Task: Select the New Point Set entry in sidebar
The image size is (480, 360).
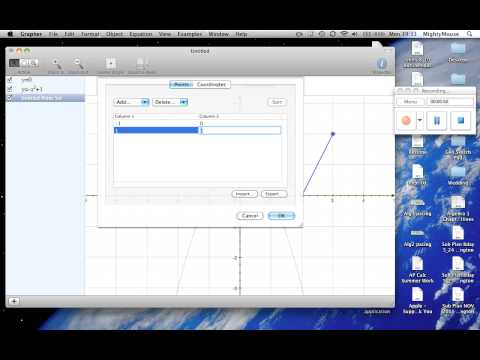Action: coord(45,98)
